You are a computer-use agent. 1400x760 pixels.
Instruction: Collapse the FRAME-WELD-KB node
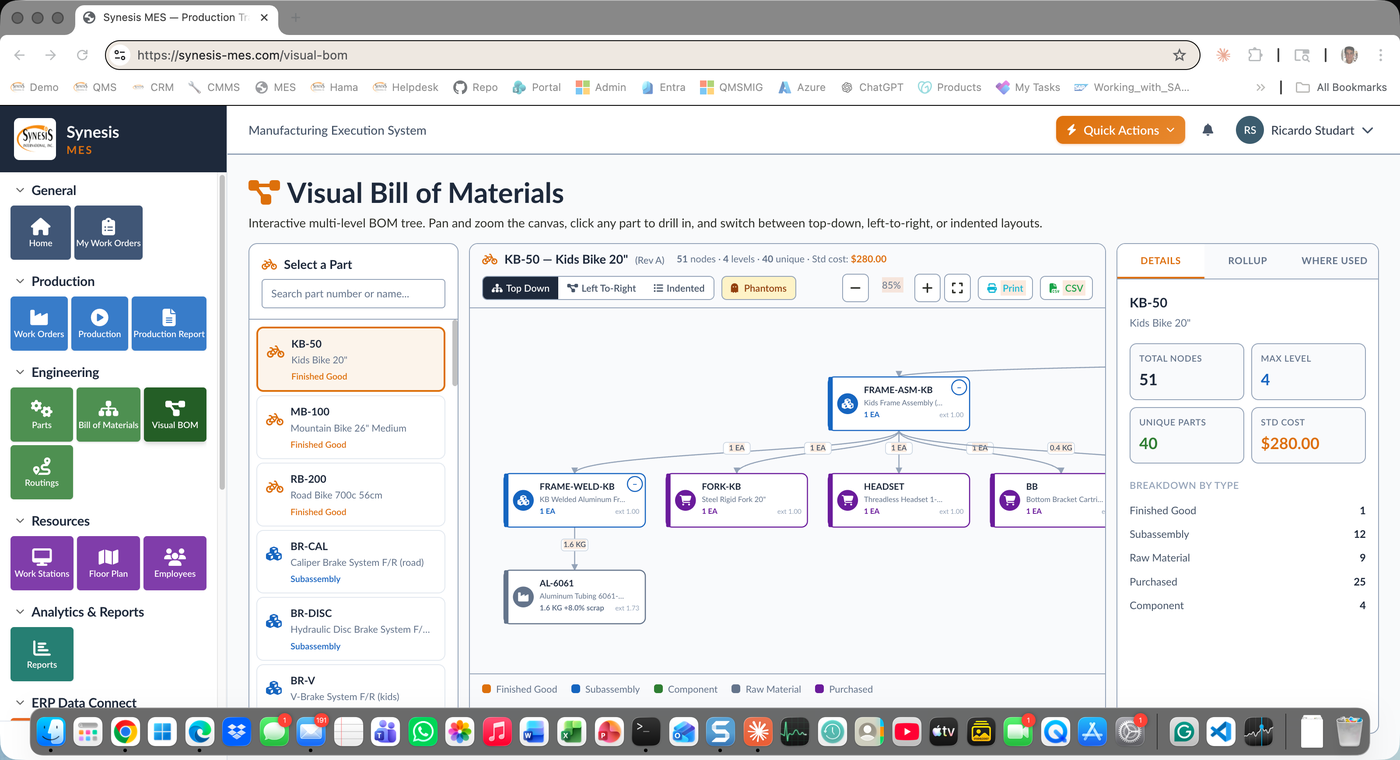point(634,484)
